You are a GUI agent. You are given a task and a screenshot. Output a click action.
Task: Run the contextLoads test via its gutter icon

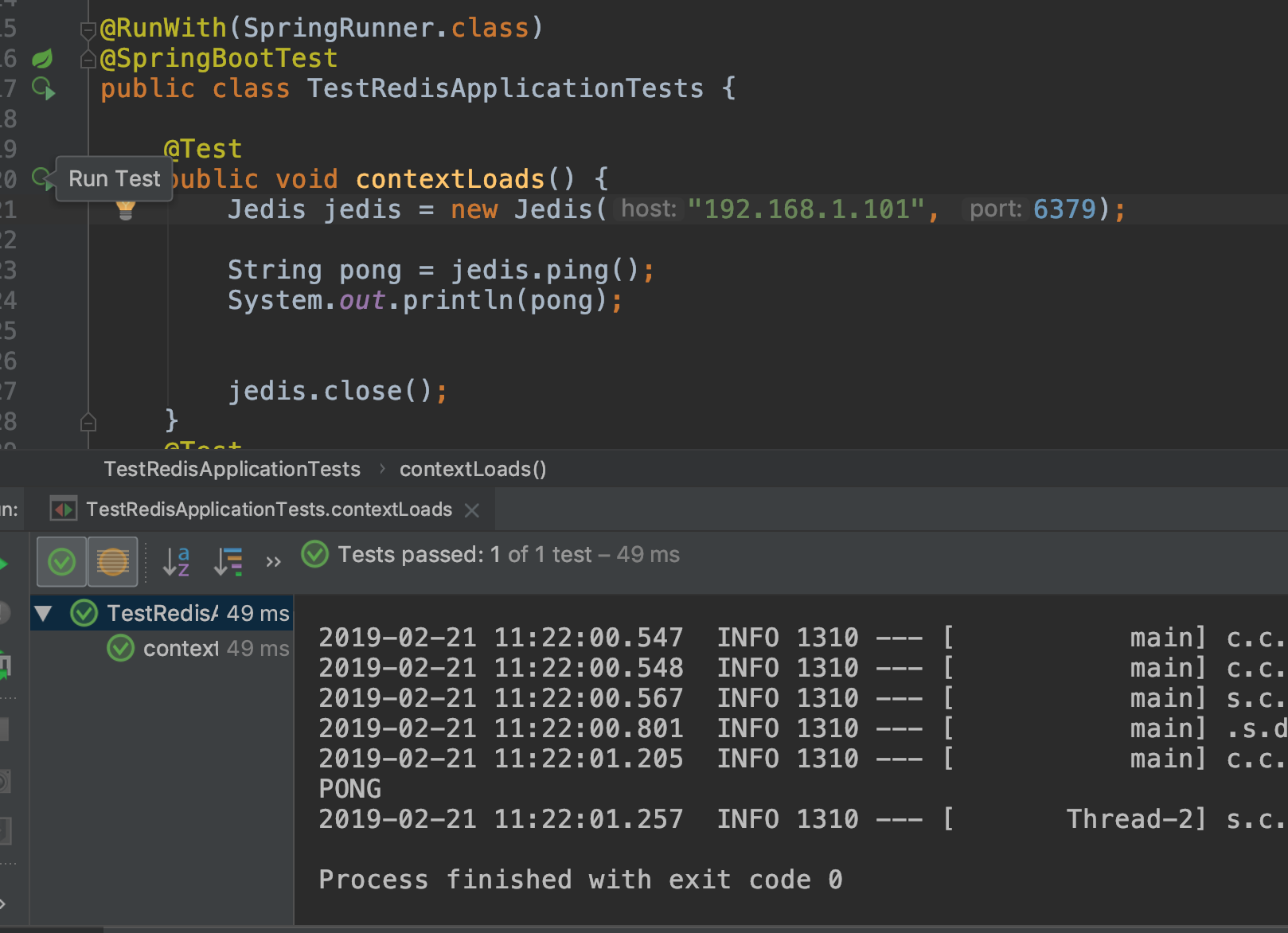[x=41, y=178]
